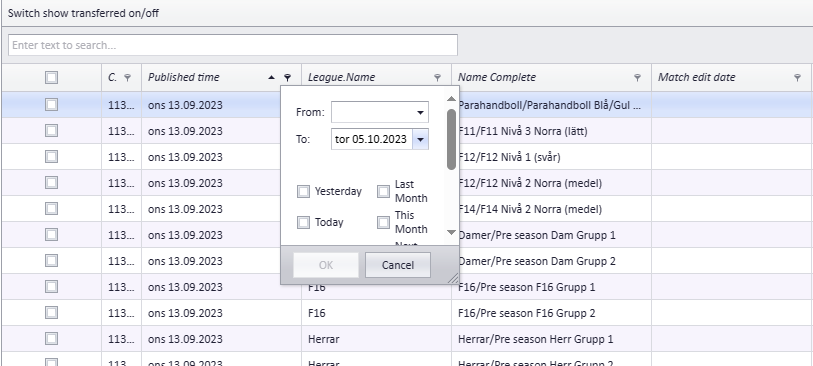Click the F16 league cell for F16 Grupp 2
813x366 pixels.
pos(376,313)
